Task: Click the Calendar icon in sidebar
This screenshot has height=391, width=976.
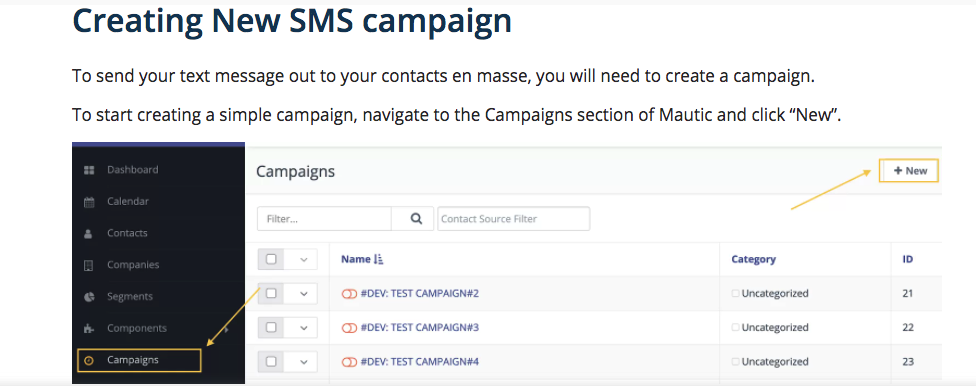Action: click(89, 202)
